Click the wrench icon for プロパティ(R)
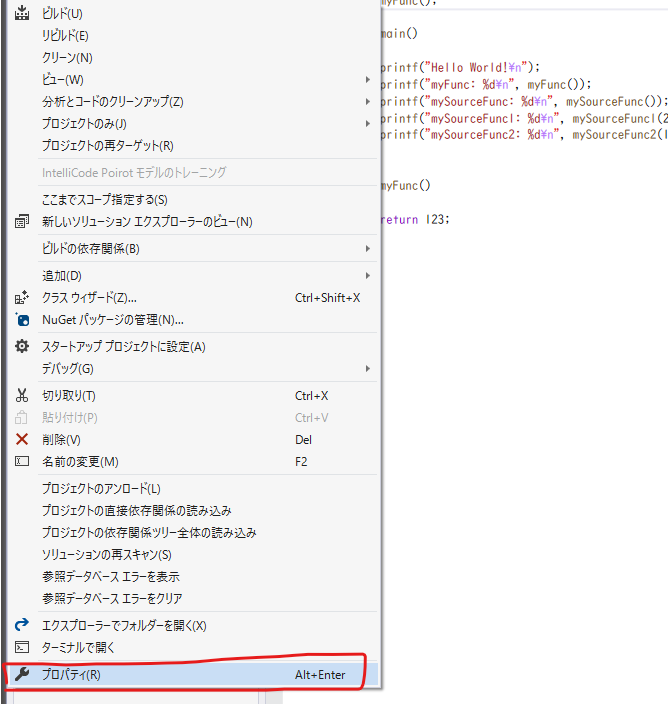The image size is (668, 704). 22,675
